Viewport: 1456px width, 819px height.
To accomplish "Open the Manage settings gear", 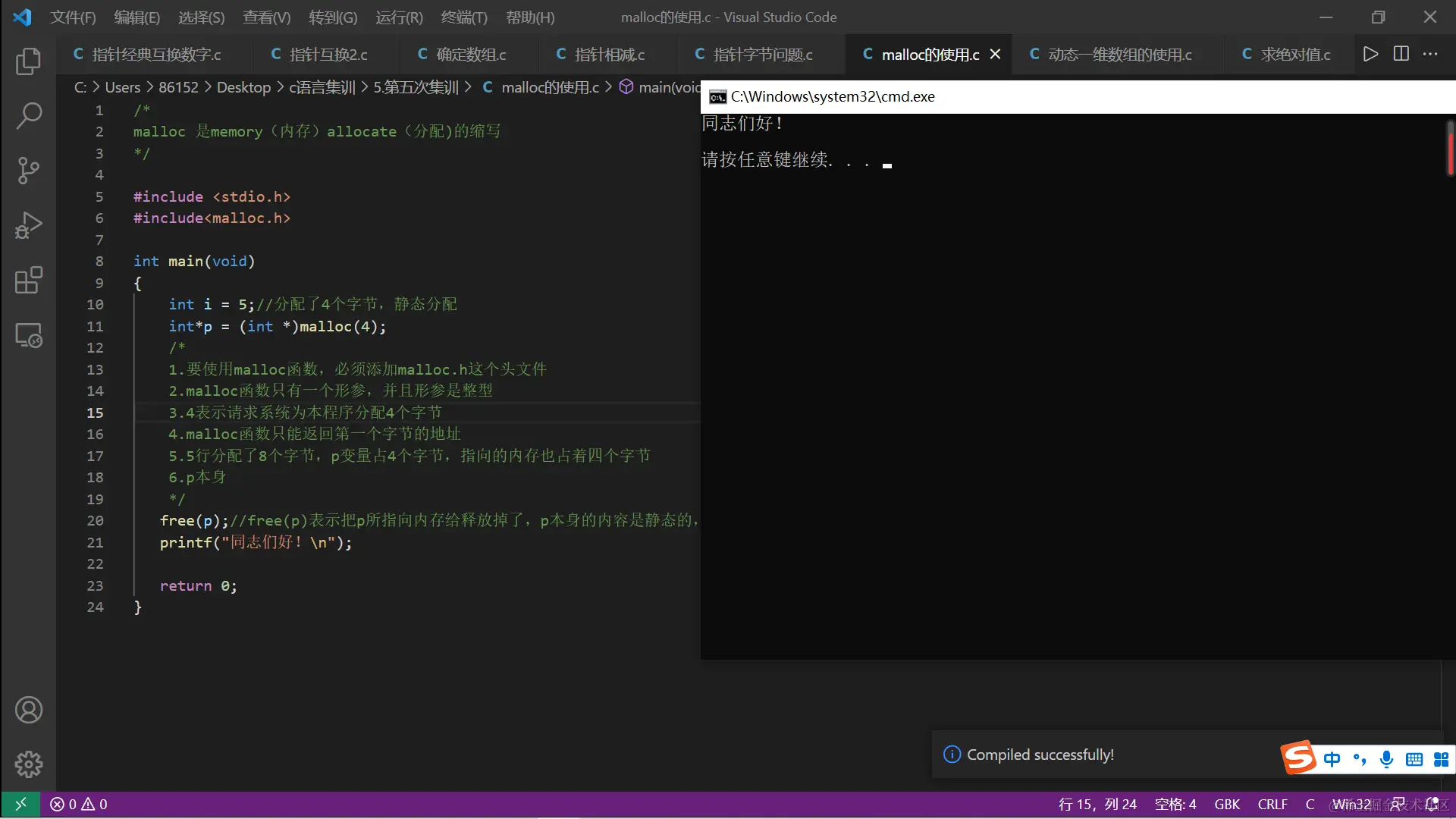I will pyautogui.click(x=28, y=764).
